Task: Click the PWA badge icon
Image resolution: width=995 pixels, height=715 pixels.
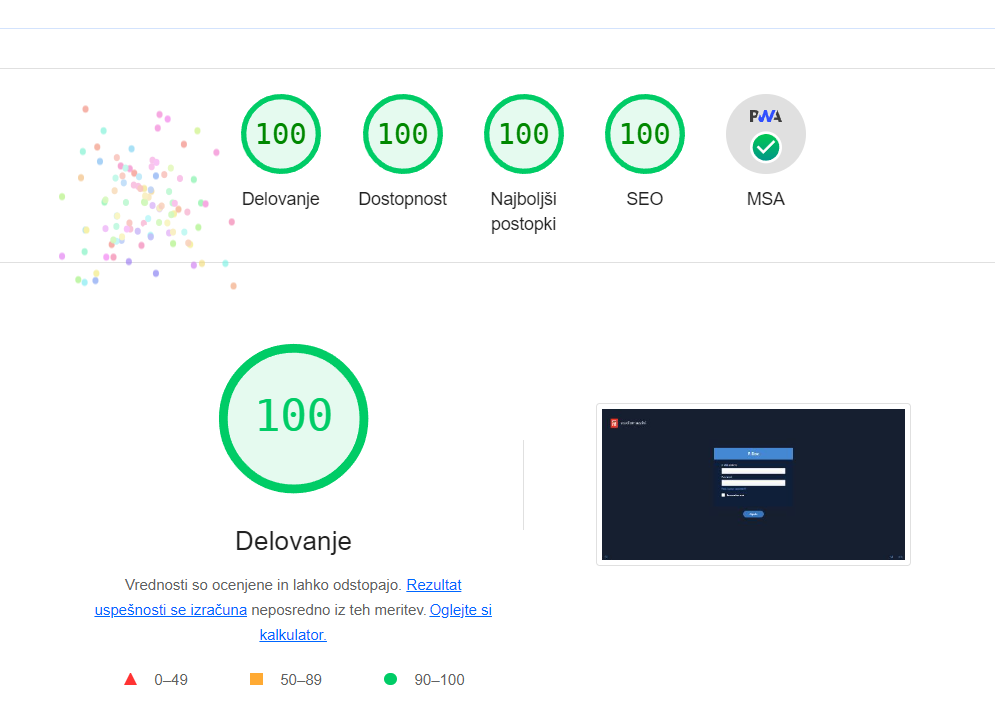Action: (765, 134)
